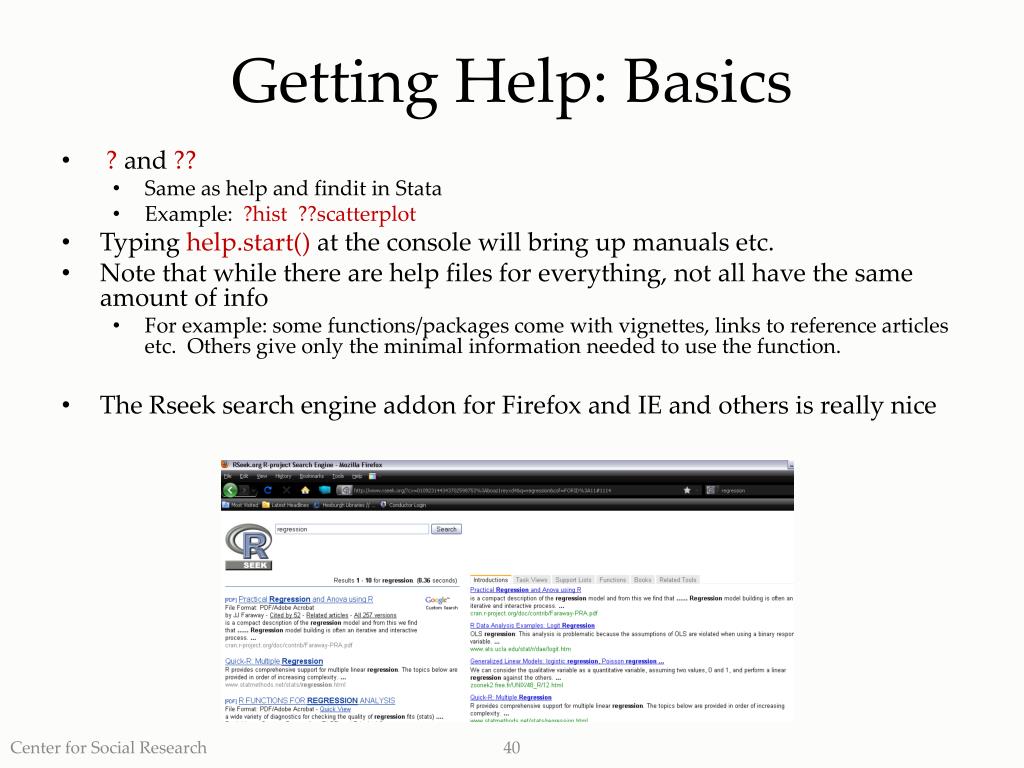The width and height of the screenshot is (1024, 768).
Task: Click the red ?hist example text
Action: [x=264, y=214]
